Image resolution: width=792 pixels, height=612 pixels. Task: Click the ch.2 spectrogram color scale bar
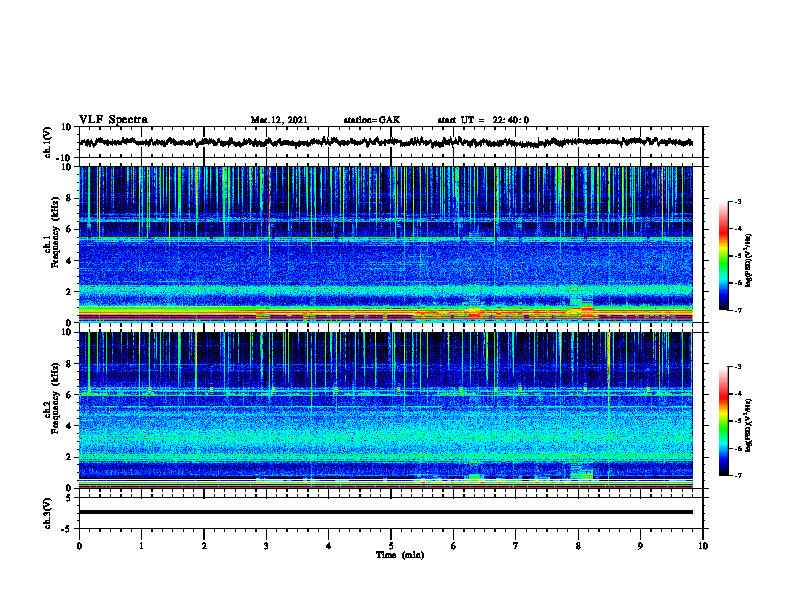coord(723,421)
